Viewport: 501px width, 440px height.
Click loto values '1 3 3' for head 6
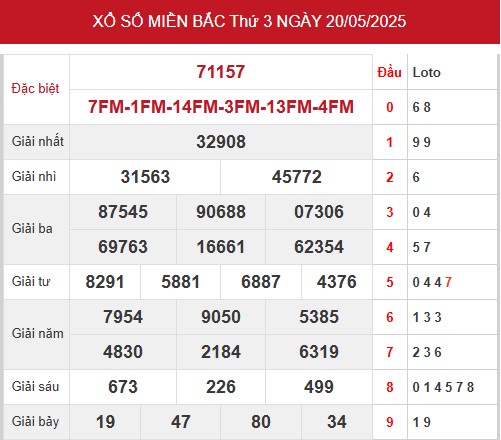click(427, 317)
